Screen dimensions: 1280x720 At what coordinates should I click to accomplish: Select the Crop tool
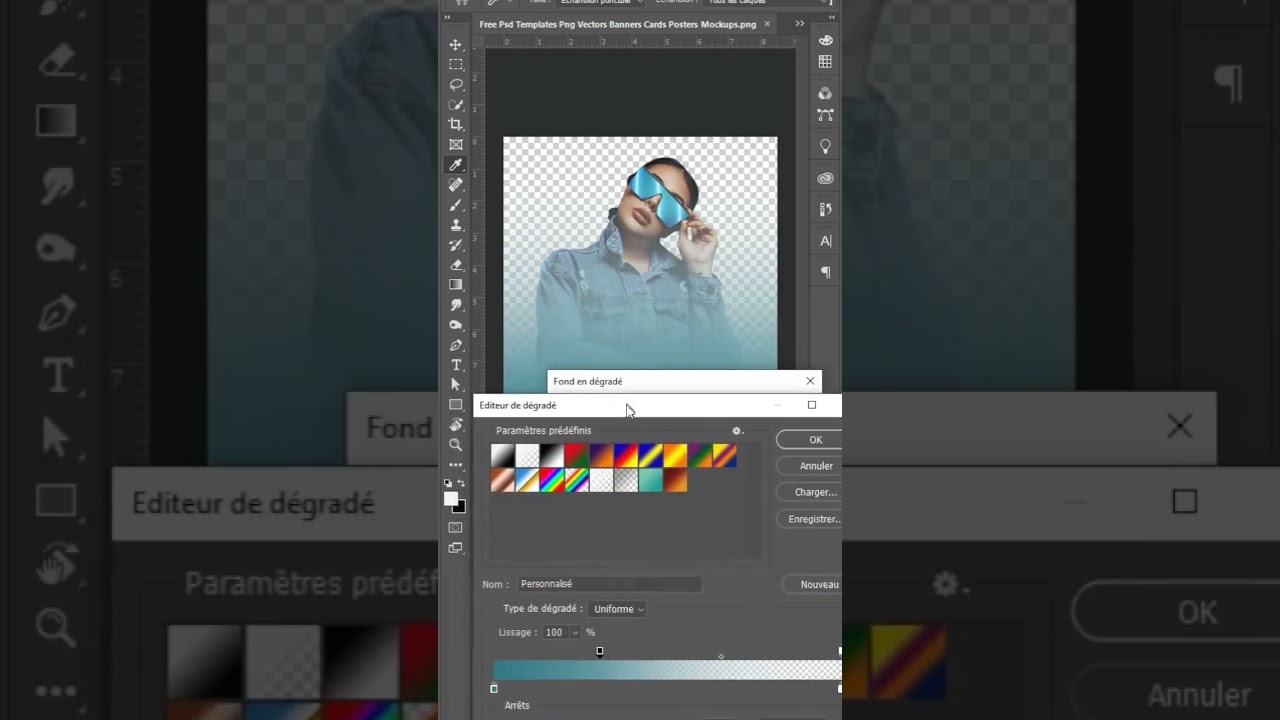point(456,125)
